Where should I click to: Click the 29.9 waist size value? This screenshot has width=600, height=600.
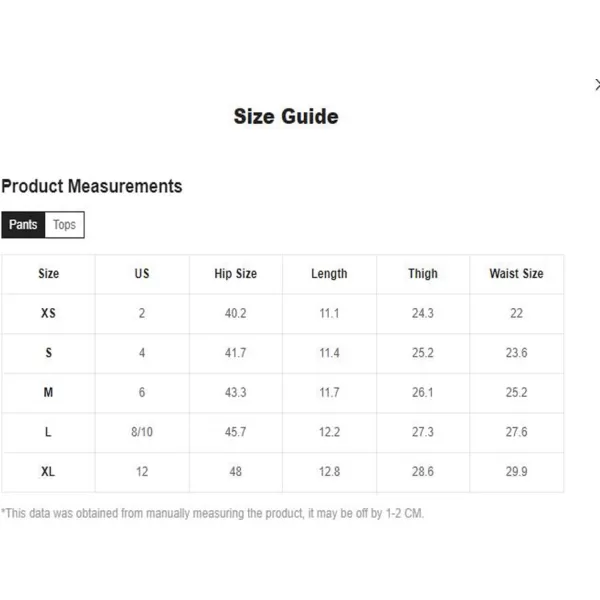[x=516, y=472]
